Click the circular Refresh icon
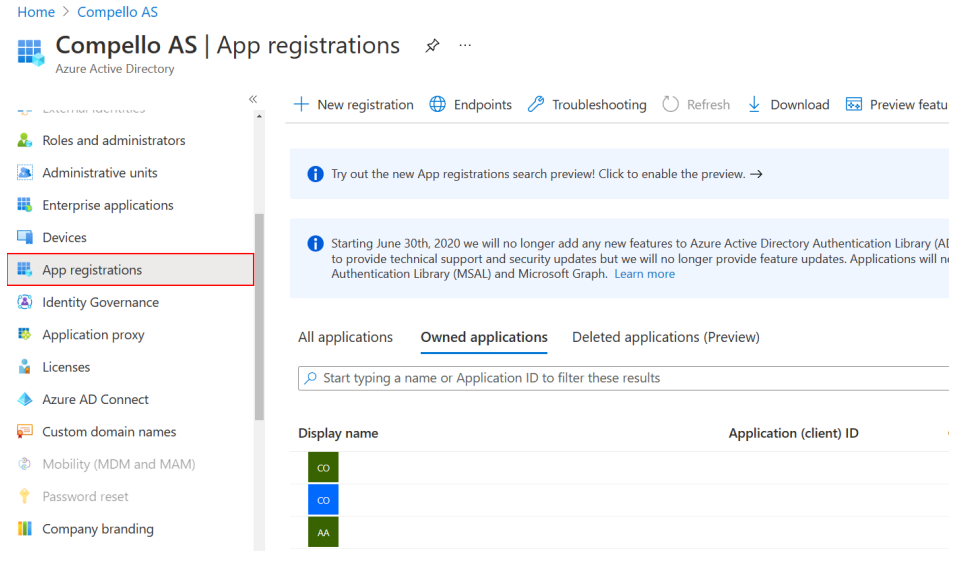Image resolution: width=959 pixels, height=563 pixels. (670, 105)
